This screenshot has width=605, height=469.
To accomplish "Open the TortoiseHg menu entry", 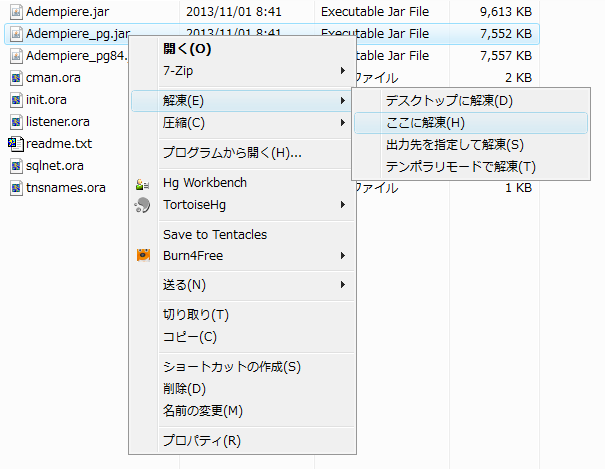I will click(x=242, y=204).
